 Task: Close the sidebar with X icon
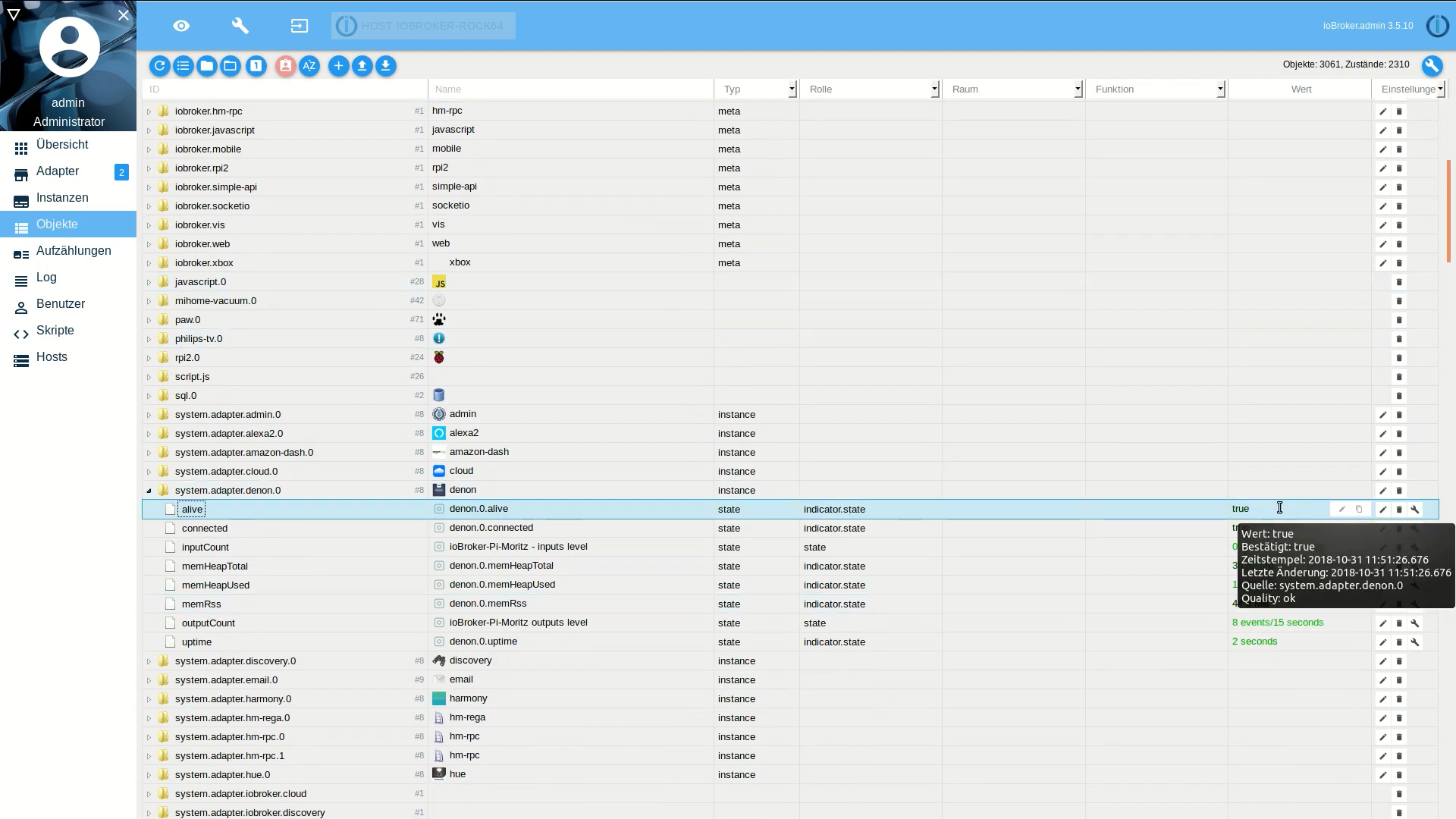tap(124, 14)
